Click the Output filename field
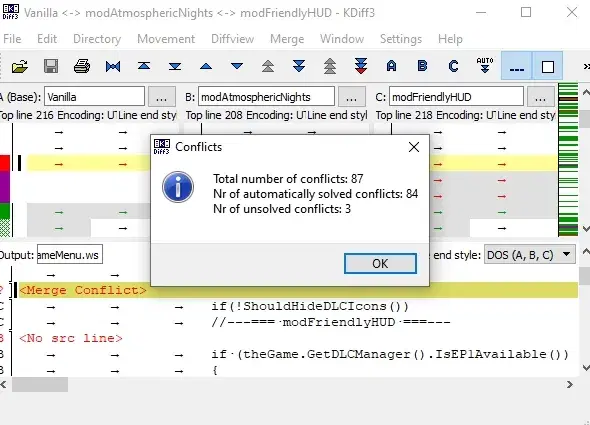This screenshot has height=425, width=590. 70,255
